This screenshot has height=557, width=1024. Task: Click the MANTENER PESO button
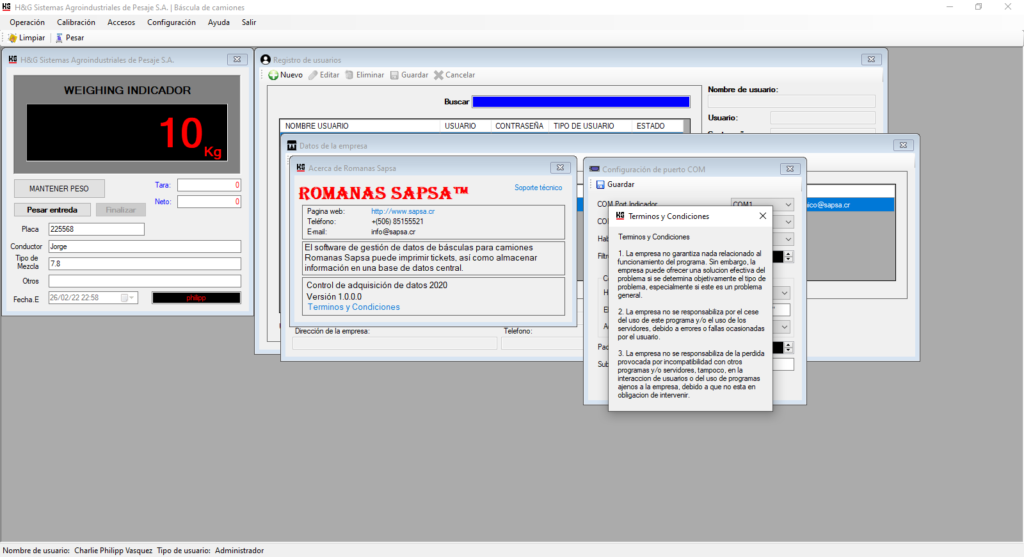point(59,189)
